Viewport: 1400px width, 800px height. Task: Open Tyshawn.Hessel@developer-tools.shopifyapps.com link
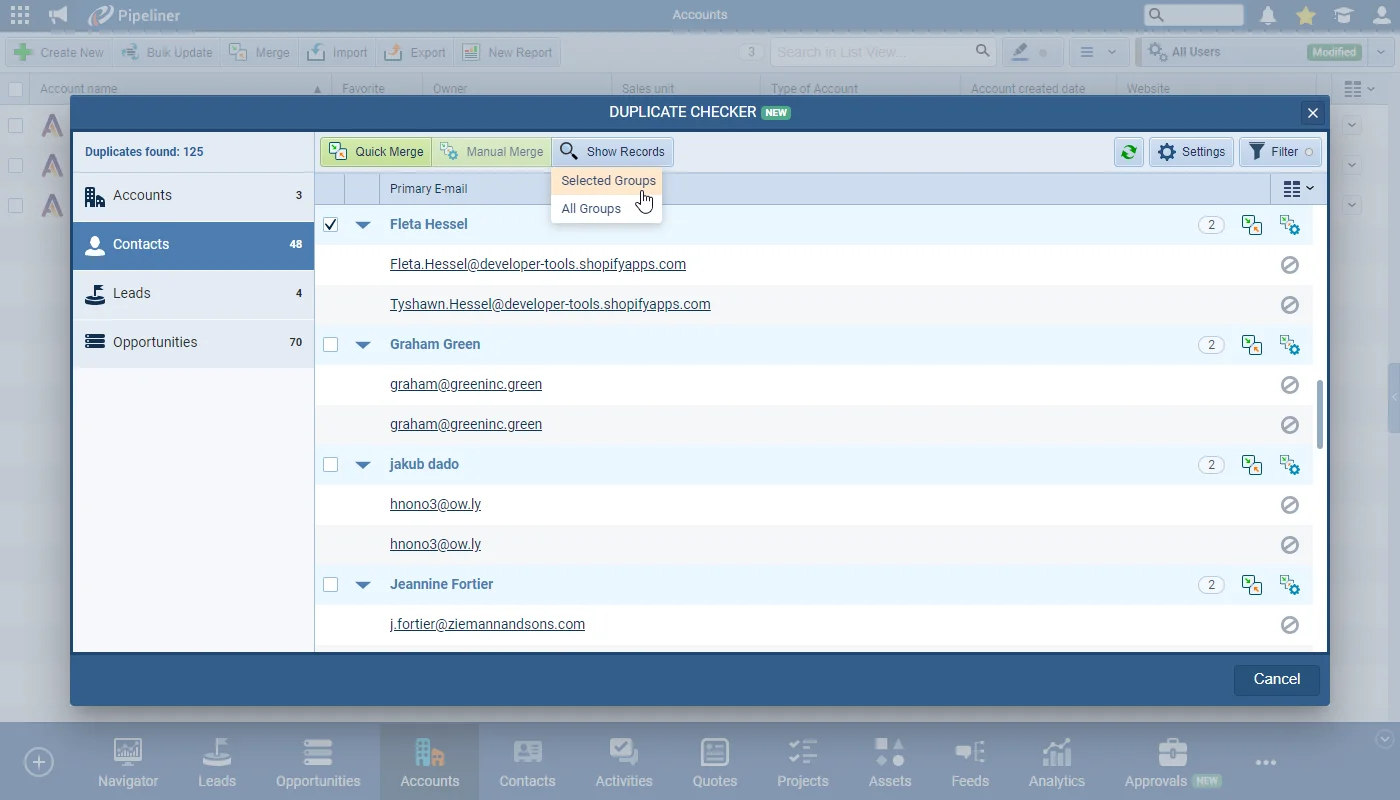pos(550,304)
